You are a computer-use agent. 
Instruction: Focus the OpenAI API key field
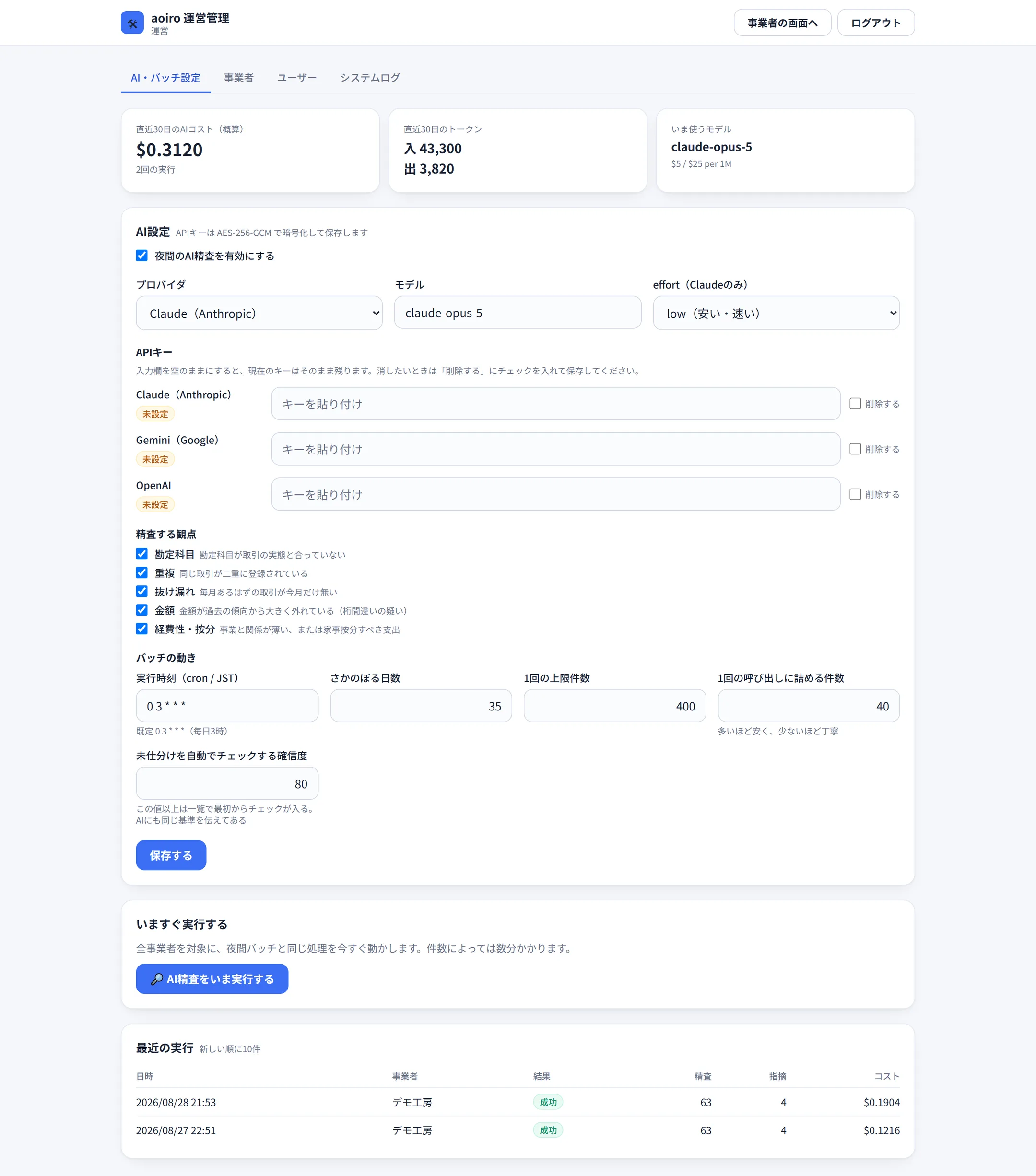555,494
